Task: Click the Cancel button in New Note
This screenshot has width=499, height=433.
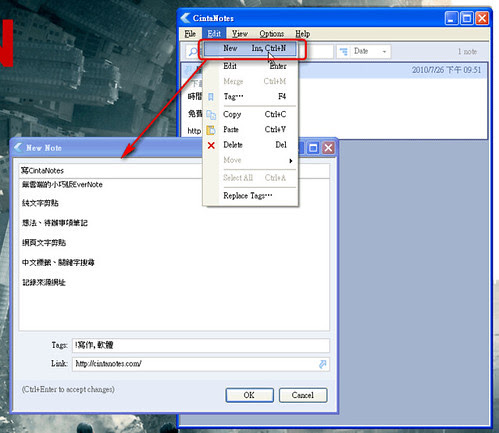Action: coord(303,395)
